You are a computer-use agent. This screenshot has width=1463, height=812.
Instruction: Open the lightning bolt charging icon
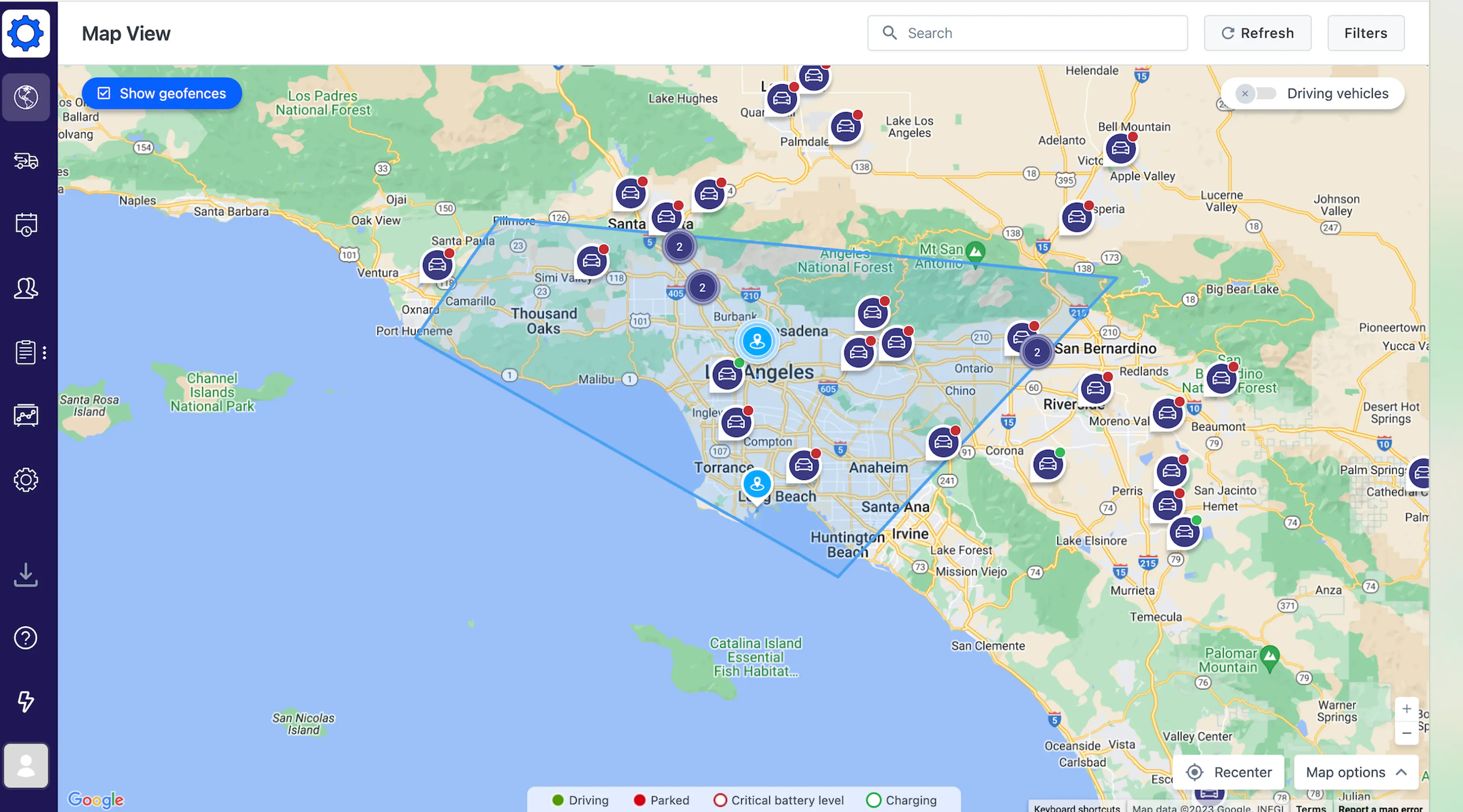click(x=26, y=701)
